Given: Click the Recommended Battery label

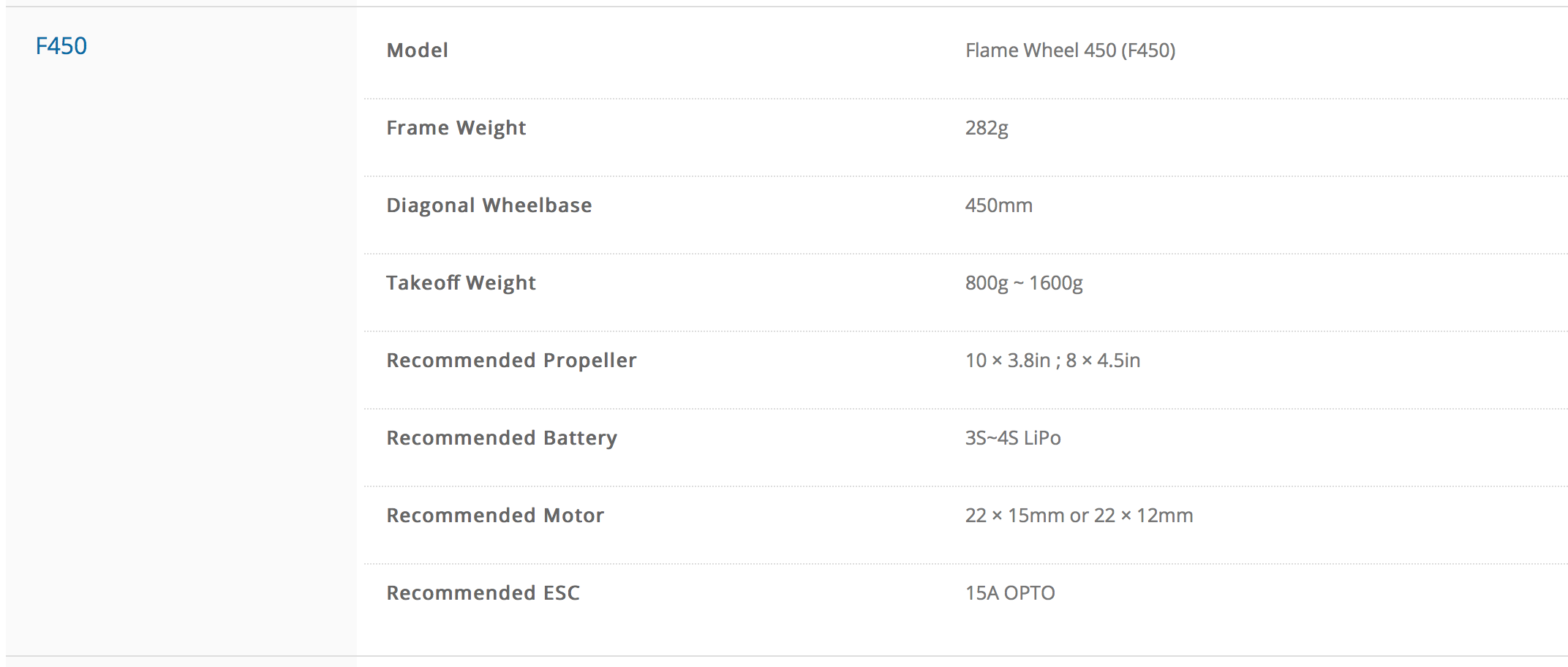Looking at the screenshot, I should click(502, 438).
